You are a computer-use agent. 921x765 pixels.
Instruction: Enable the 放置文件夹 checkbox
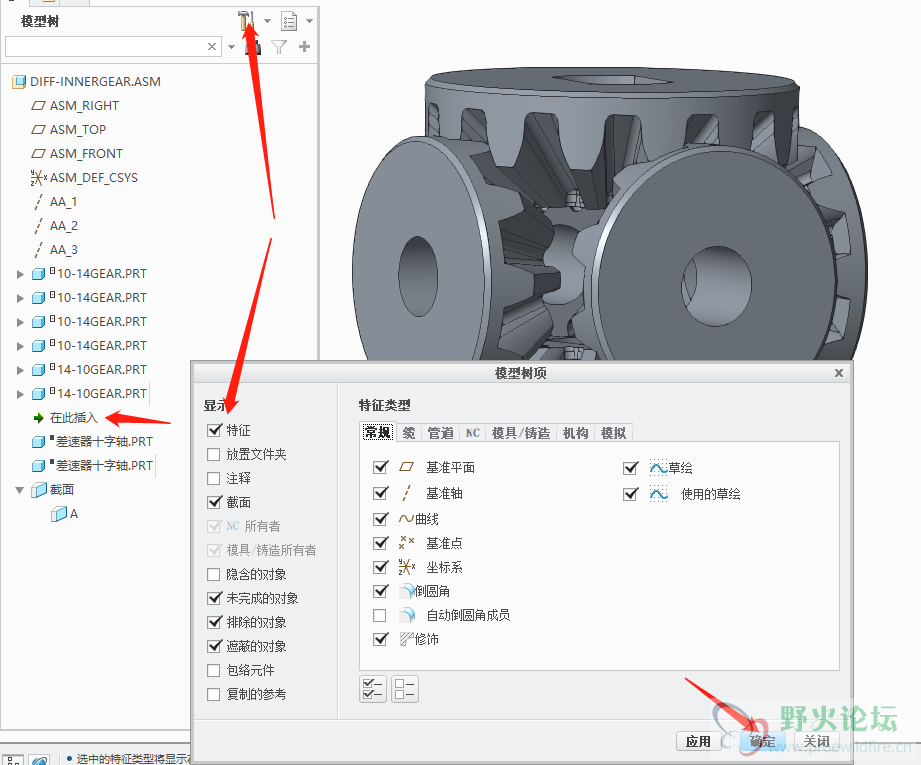tap(214, 454)
